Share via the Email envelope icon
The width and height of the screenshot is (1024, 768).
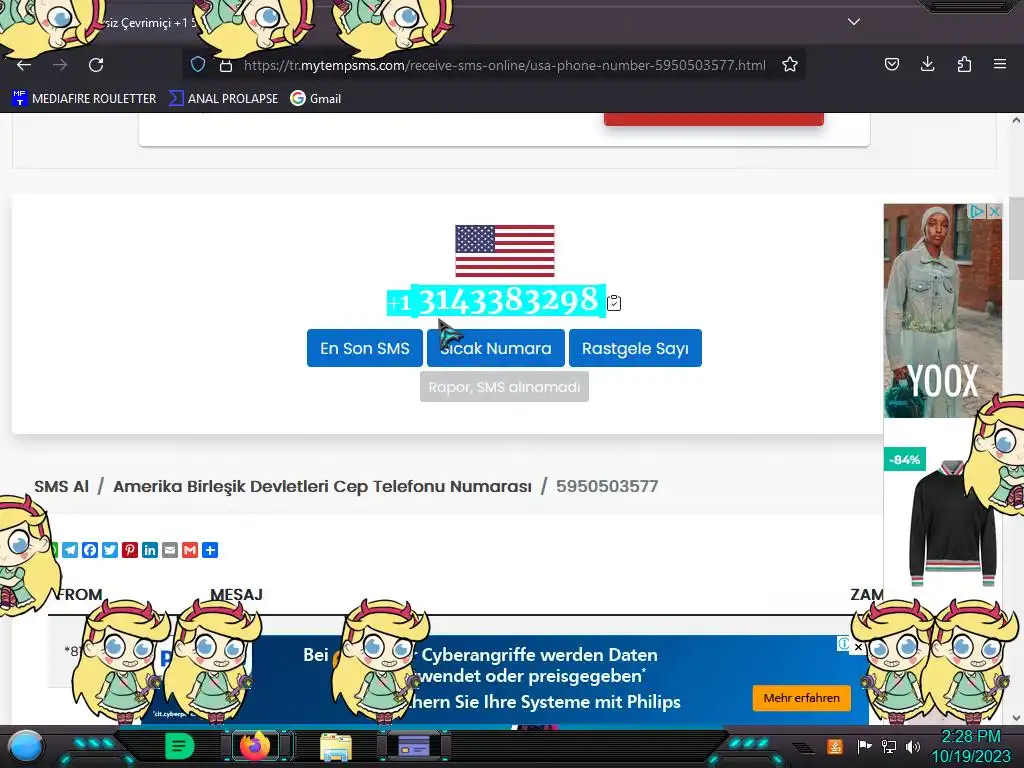(x=170, y=550)
